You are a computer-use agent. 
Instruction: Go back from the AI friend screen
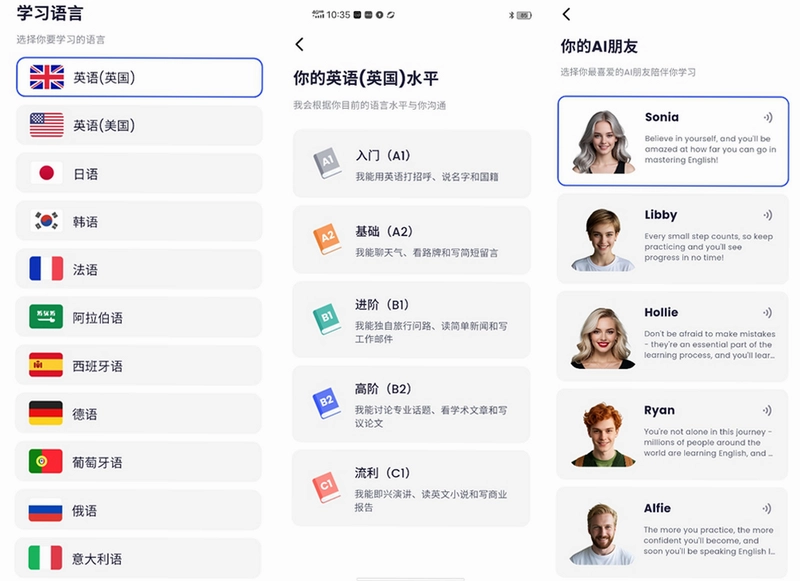566,14
